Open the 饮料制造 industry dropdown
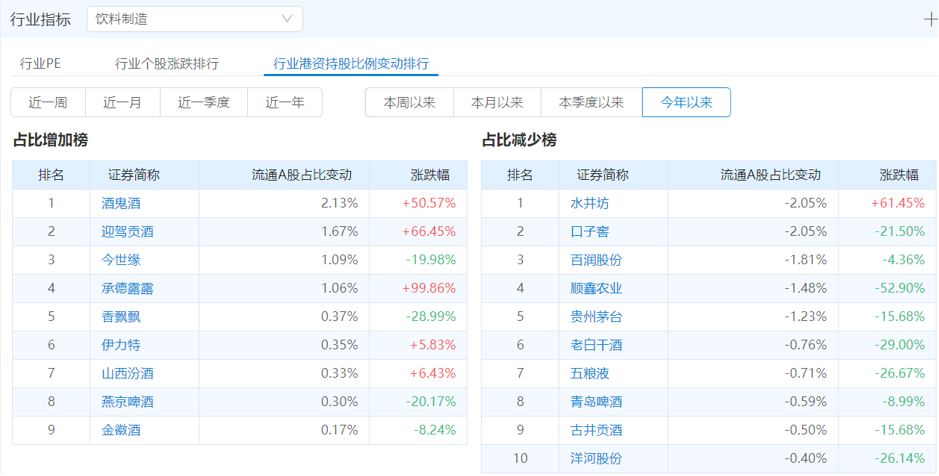Screen dimensions: 939x476 pyautogui.click(x=195, y=19)
